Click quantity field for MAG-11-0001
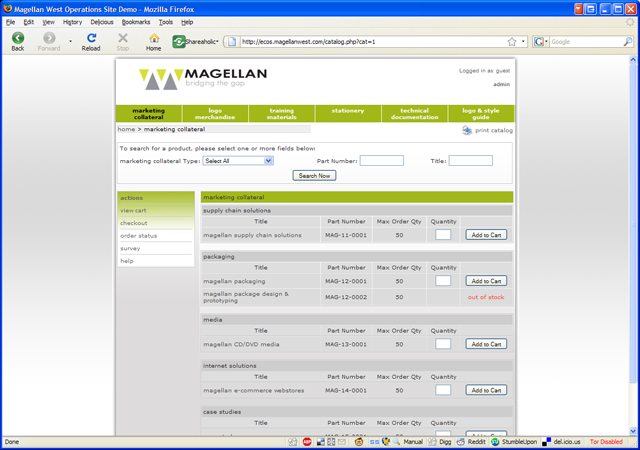This screenshot has height=450, width=640. pyautogui.click(x=443, y=235)
